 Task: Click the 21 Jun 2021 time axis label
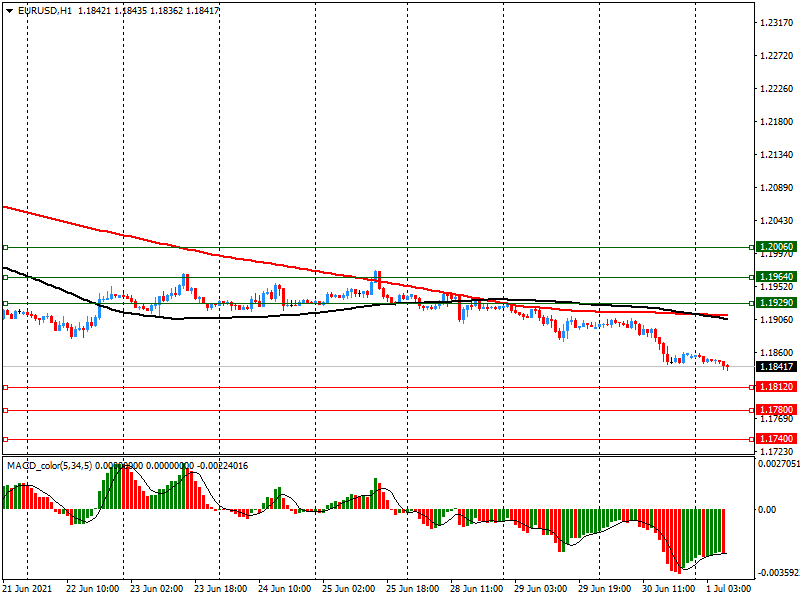click(x=29, y=590)
